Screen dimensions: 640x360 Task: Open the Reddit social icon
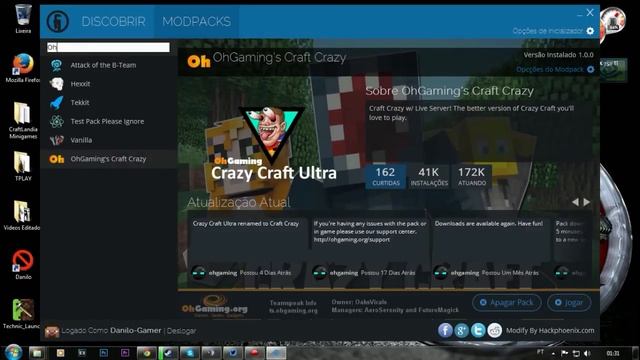tap(495, 331)
